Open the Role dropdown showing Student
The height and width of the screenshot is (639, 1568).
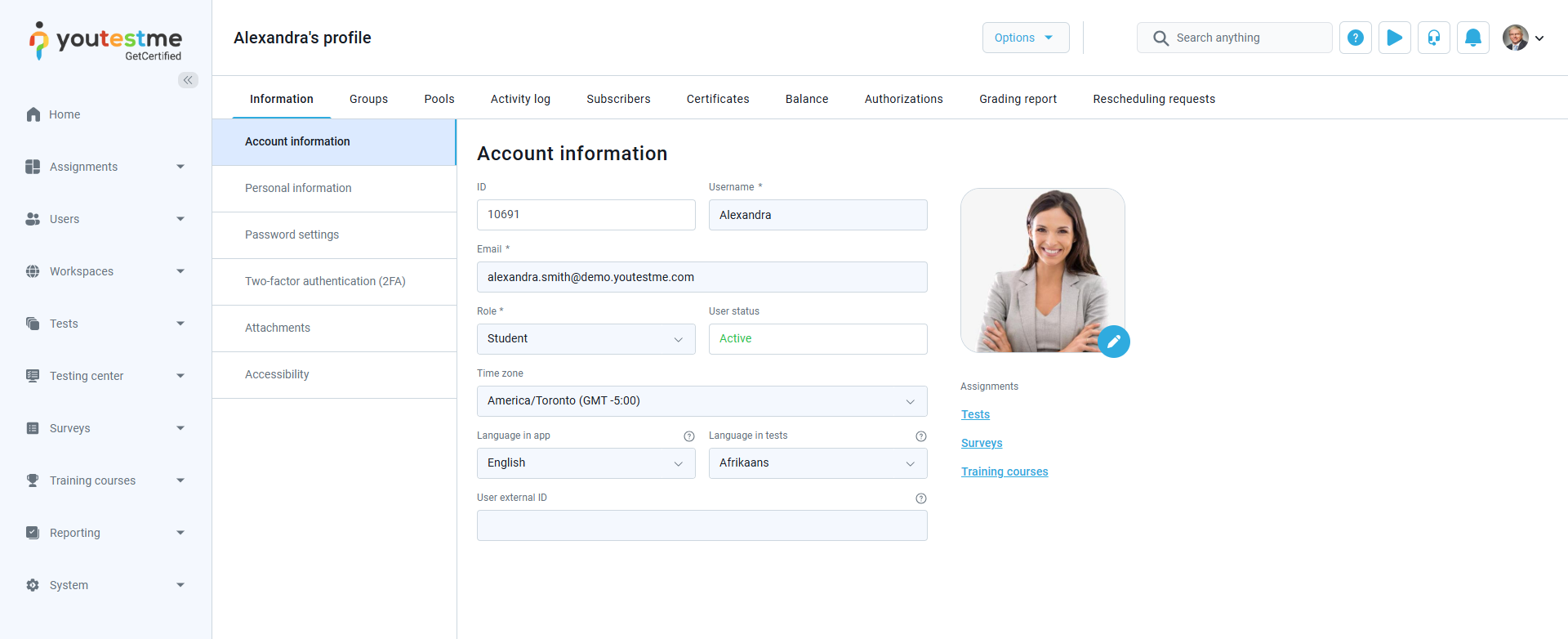586,339
